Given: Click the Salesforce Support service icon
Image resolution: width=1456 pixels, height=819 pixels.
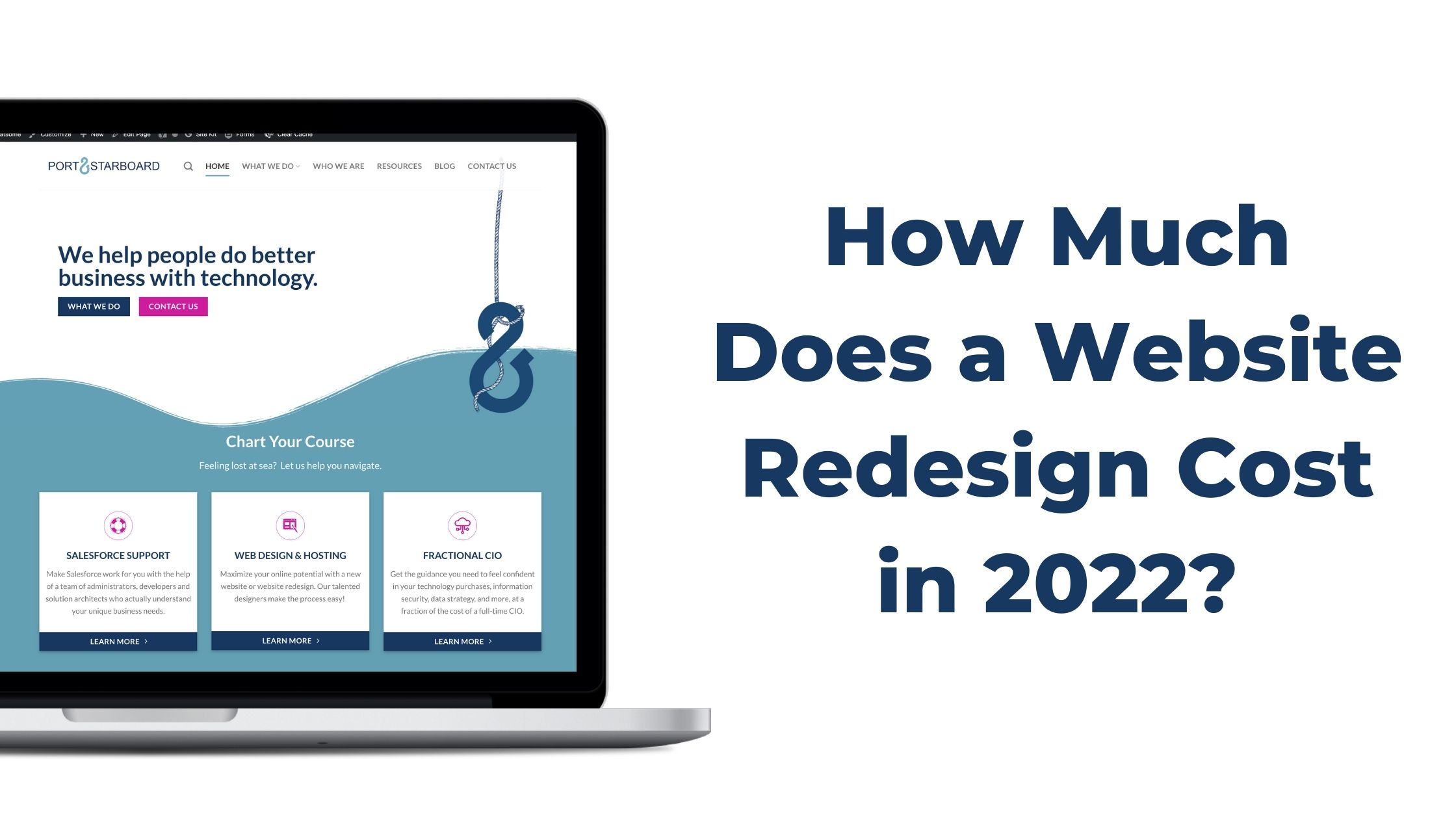Looking at the screenshot, I should (x=118, y=524).
